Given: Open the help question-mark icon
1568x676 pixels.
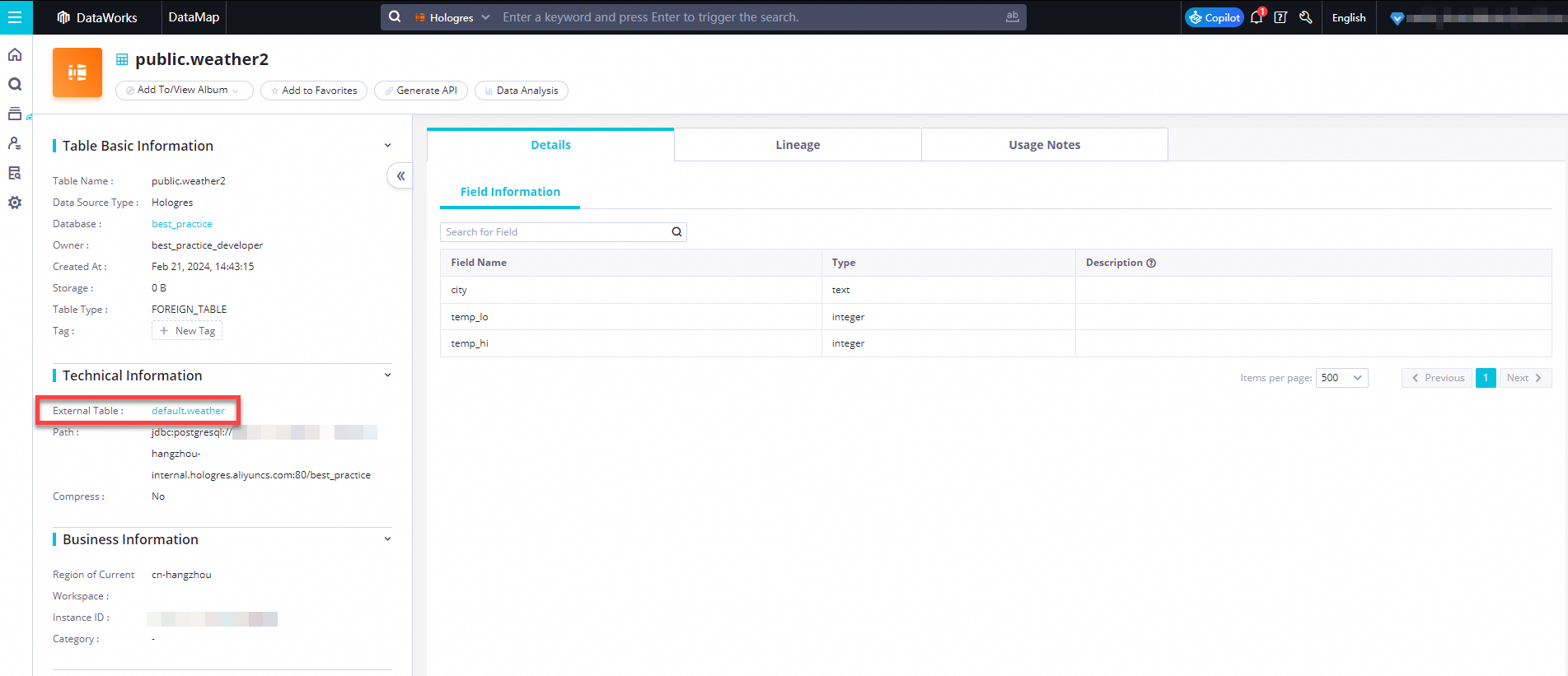Looking at the screenshot, I should point(1280,17).
